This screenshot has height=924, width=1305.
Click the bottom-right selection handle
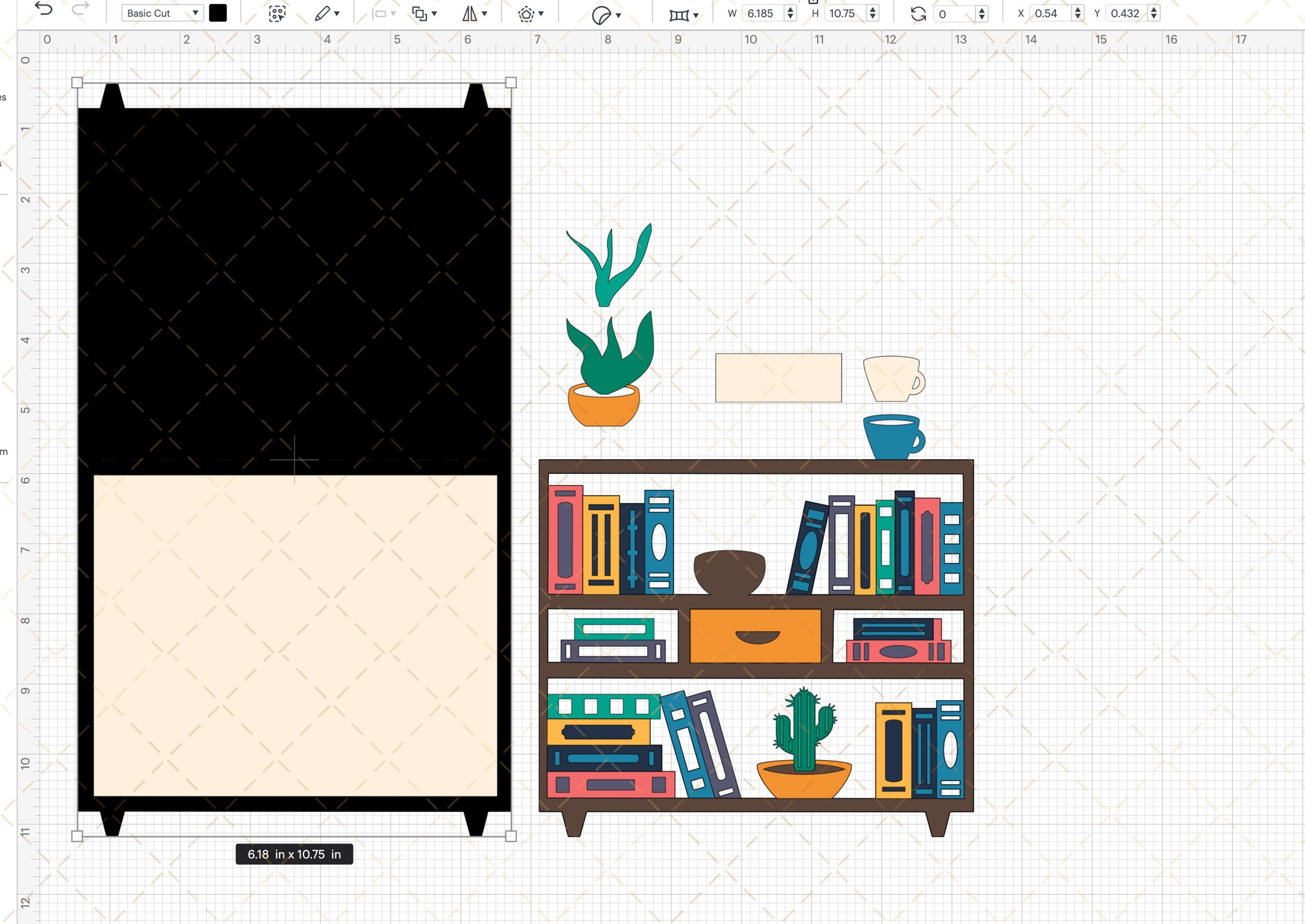(511, 836)
